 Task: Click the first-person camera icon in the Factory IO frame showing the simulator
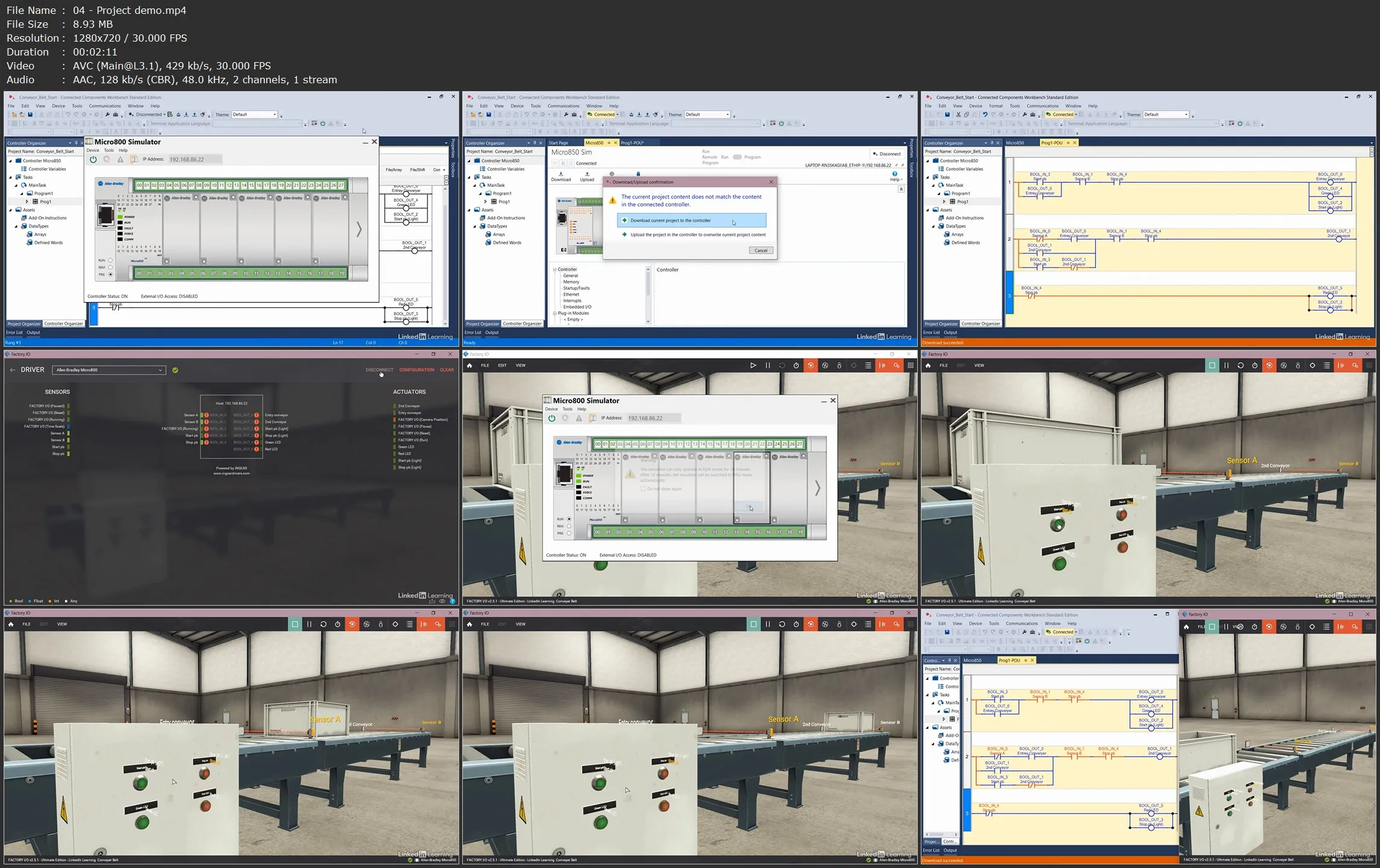[839, 366]
